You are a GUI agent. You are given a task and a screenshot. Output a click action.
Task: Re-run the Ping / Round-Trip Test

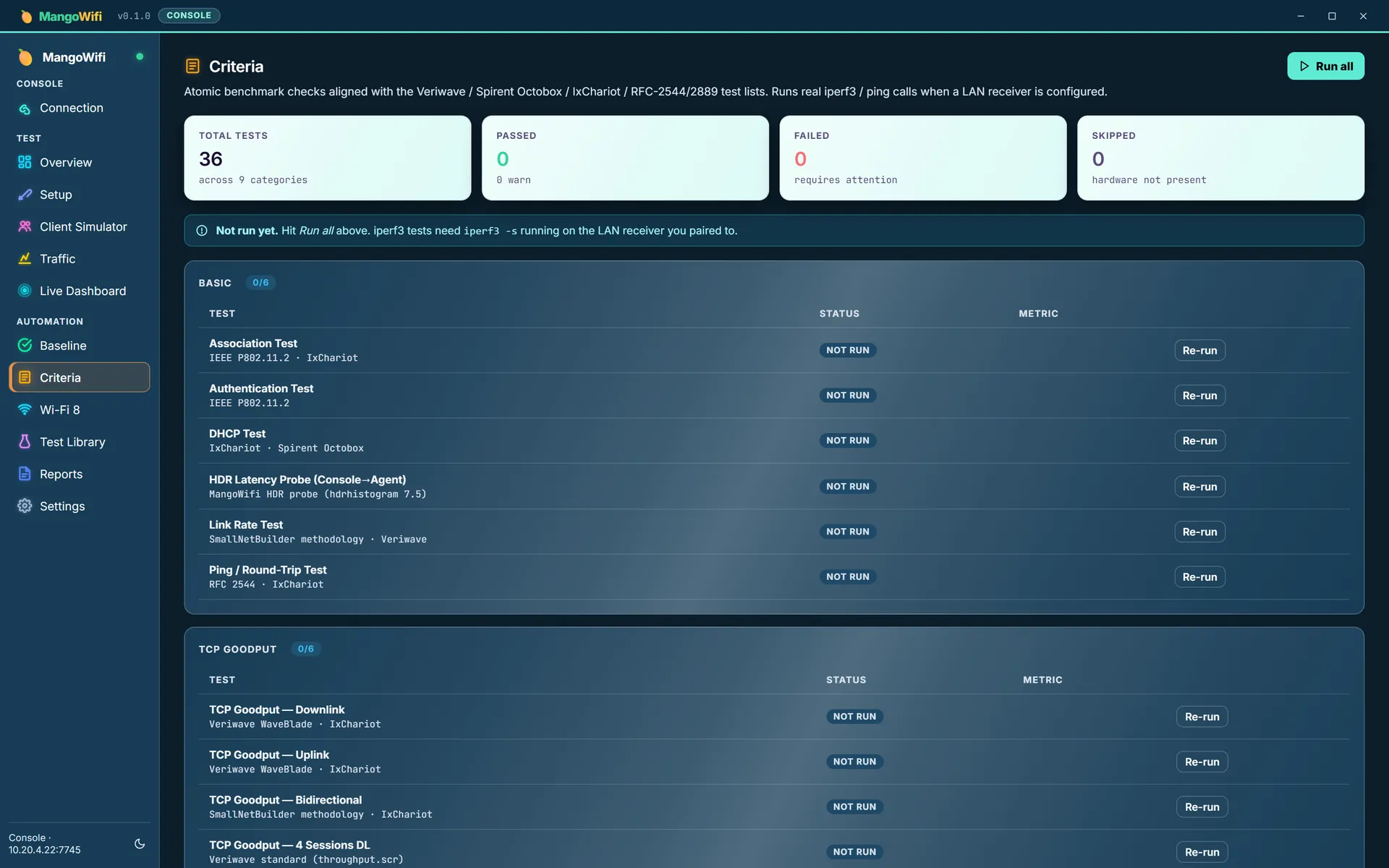coord(1199,576)
